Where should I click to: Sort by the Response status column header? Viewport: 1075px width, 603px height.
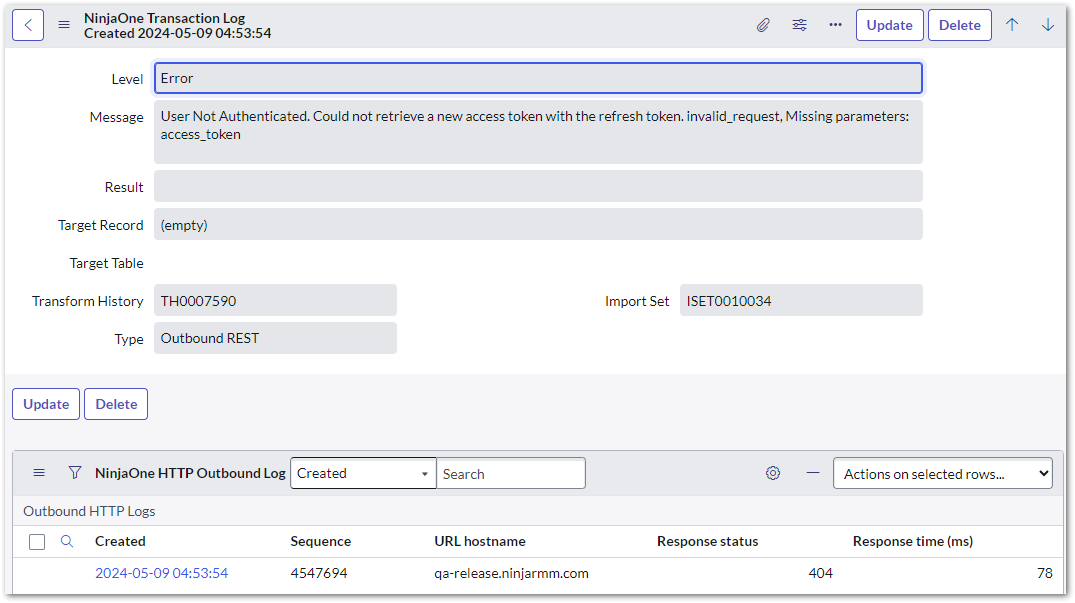coord(707,541)
